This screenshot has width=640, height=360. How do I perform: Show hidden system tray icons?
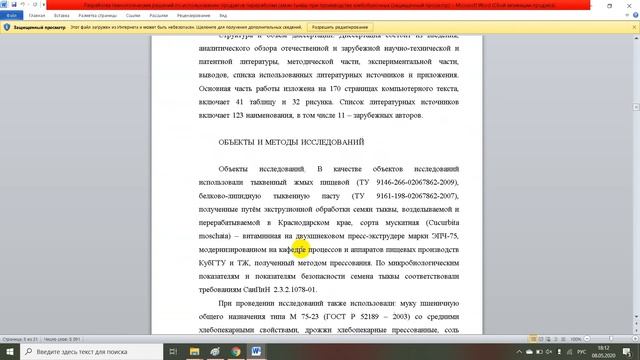click(519, 351)
